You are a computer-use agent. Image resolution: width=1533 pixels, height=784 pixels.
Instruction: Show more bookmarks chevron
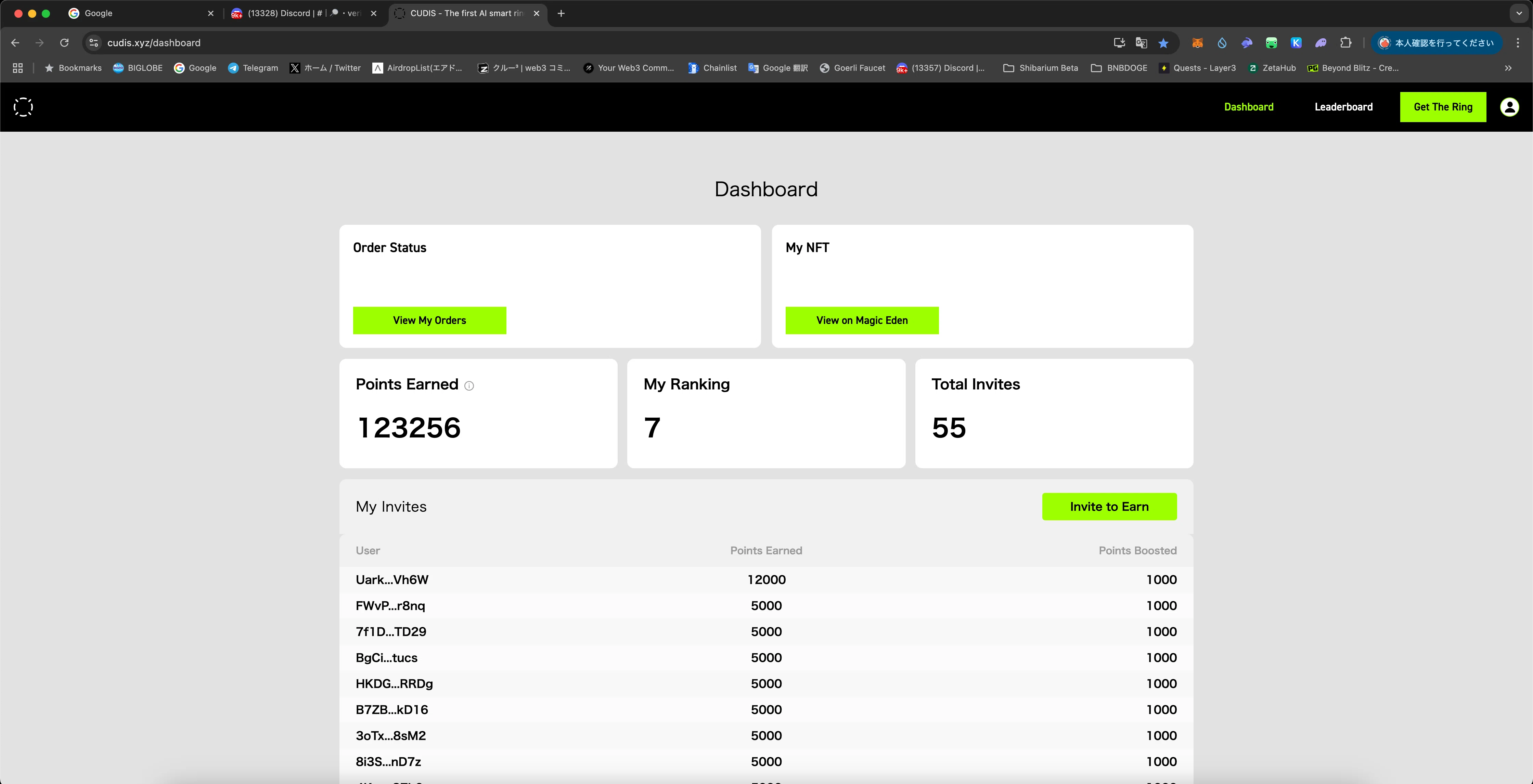(1508, 68)
